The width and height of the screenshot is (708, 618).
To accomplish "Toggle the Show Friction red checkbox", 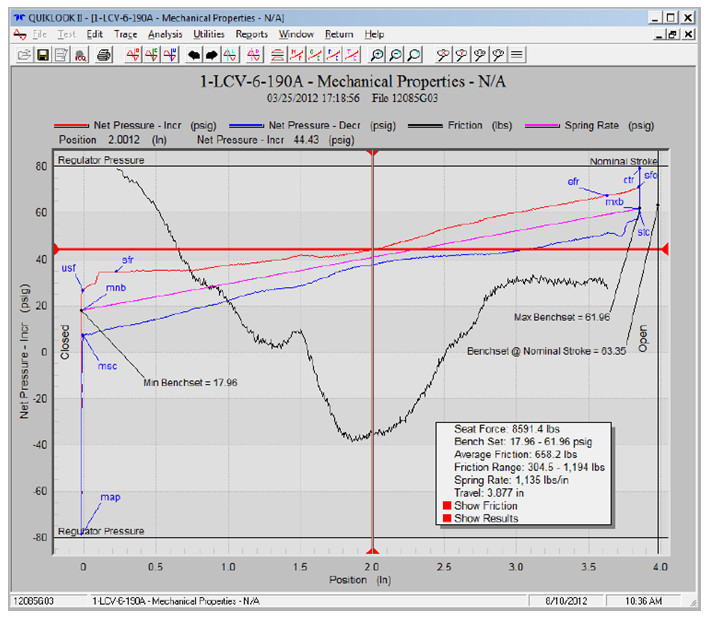I will [x=446, y=506].
